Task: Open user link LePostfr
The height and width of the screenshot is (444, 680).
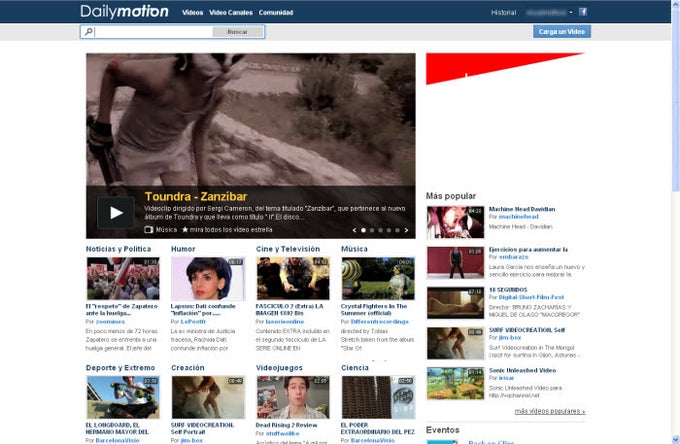Action: point(193,322)
